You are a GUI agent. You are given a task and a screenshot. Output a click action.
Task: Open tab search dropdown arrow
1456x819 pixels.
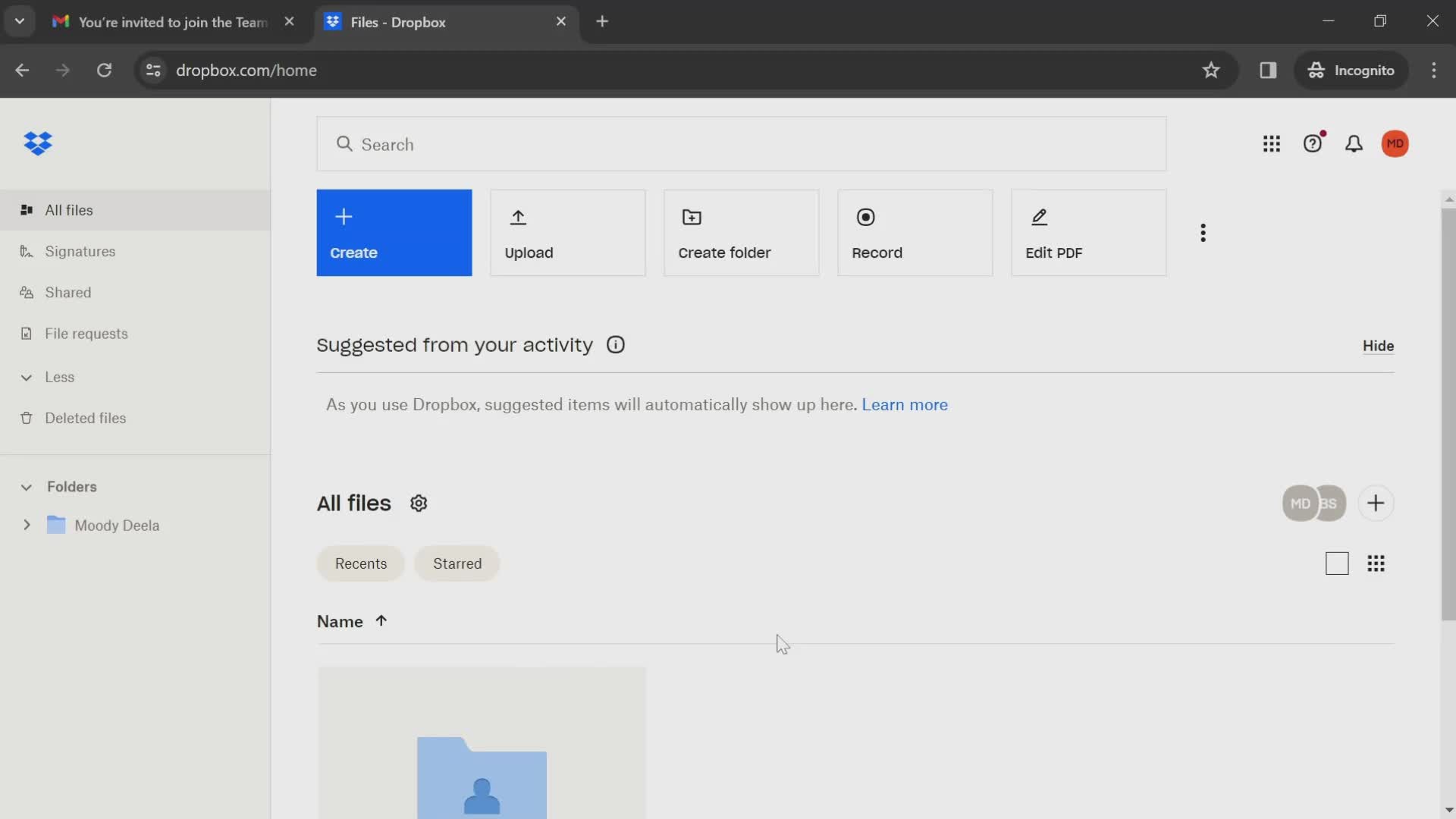point(20,21)
